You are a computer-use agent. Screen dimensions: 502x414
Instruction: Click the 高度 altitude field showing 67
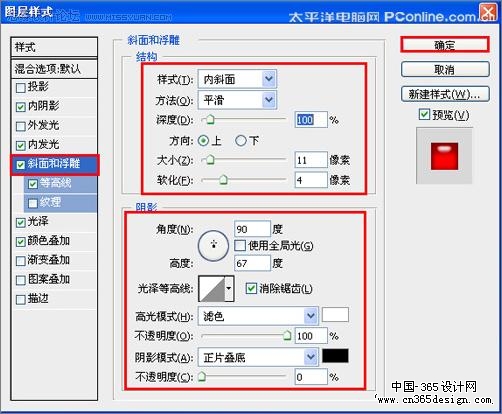[x=252, y=263]
